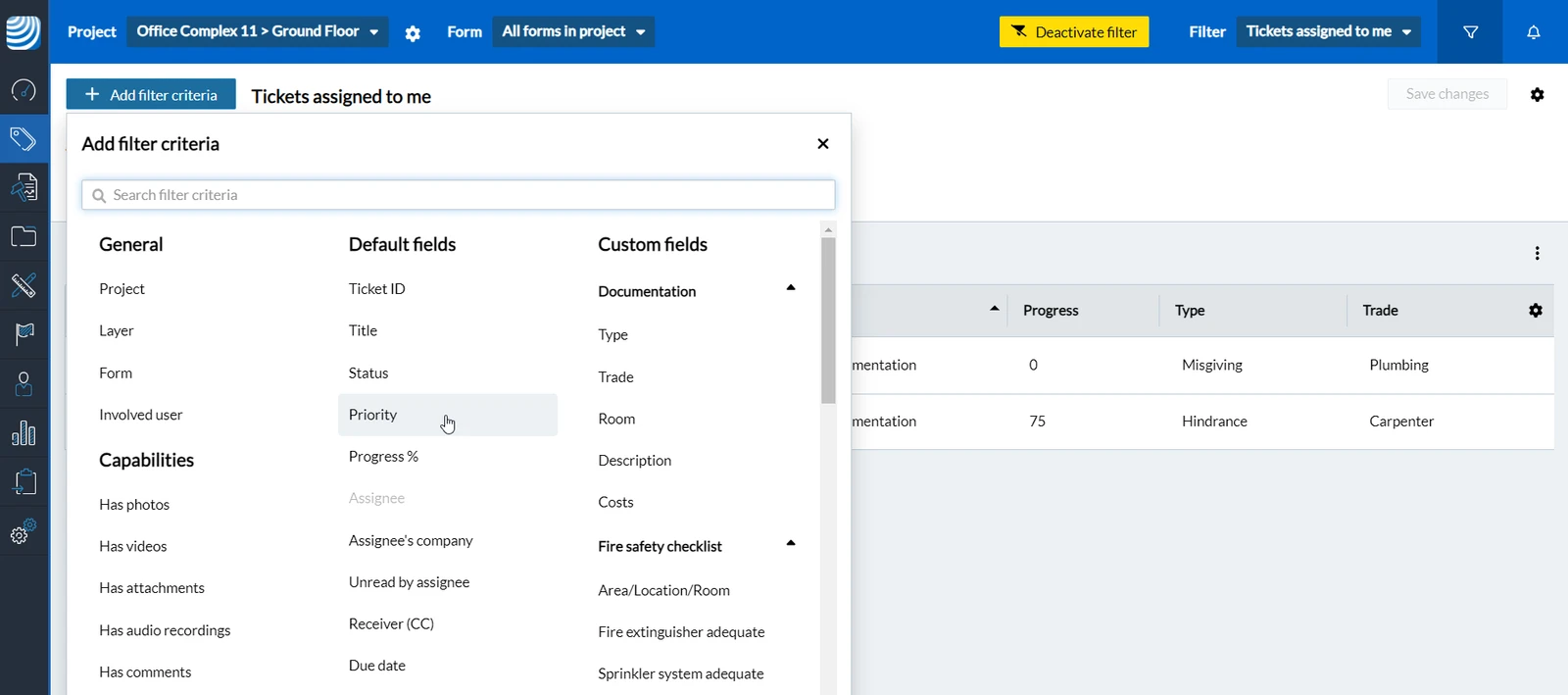Click the Deactivate filter button
This screenshot has height=695, width=1568.
[x=1074, y=31]
